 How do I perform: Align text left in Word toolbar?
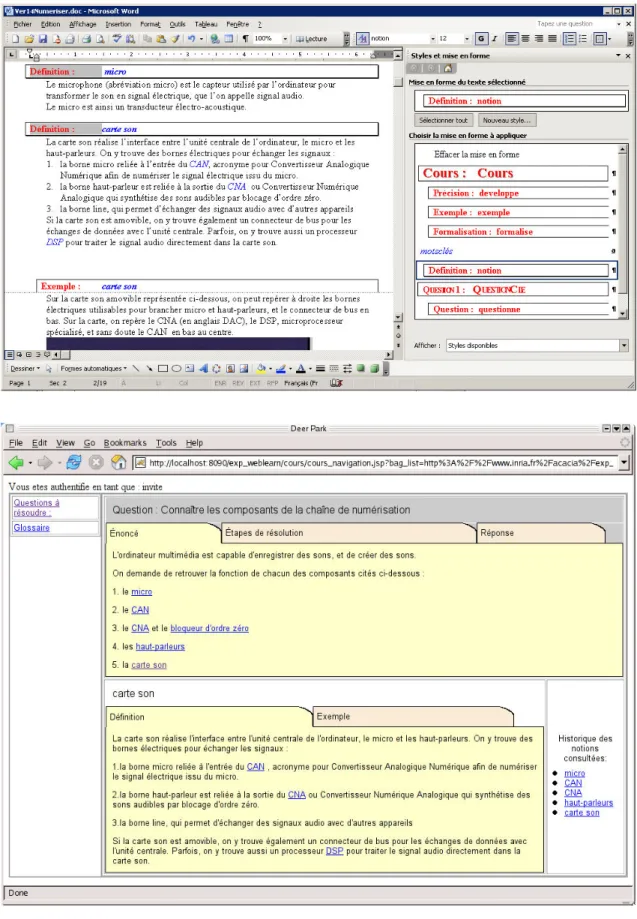[512, 39]
